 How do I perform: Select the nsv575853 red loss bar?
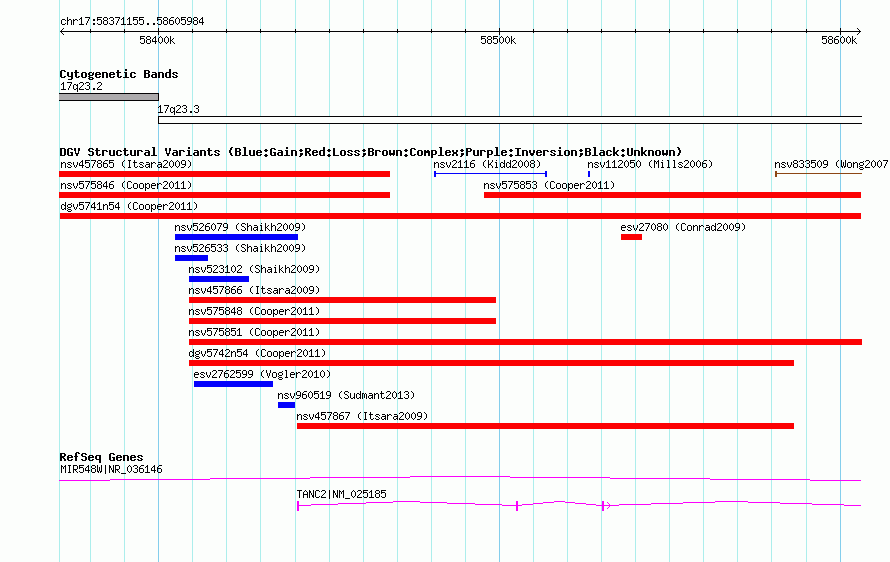[673, 195]
